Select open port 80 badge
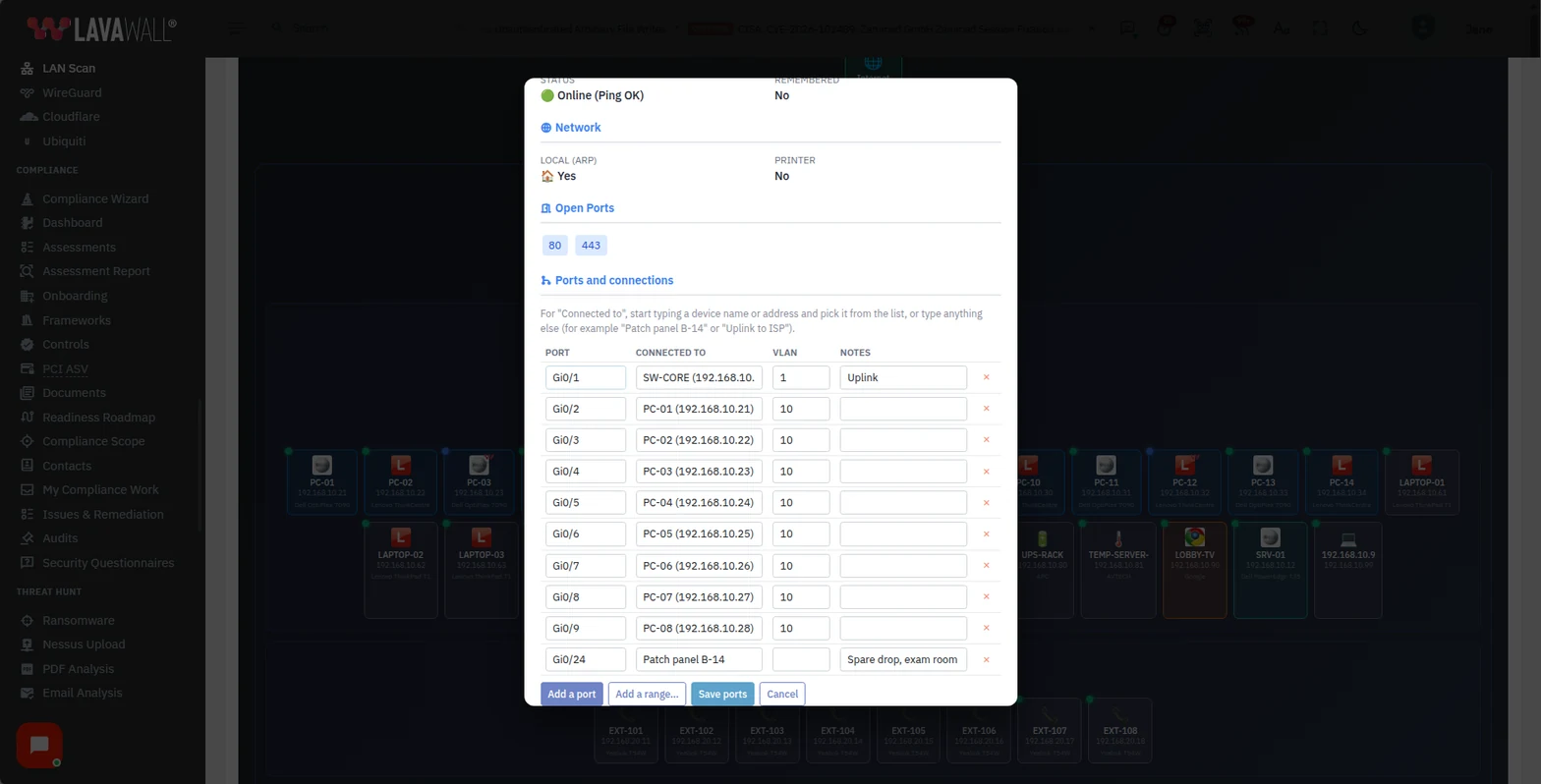The width and height of the screenshot is (1541, 784). coord(555,245)
